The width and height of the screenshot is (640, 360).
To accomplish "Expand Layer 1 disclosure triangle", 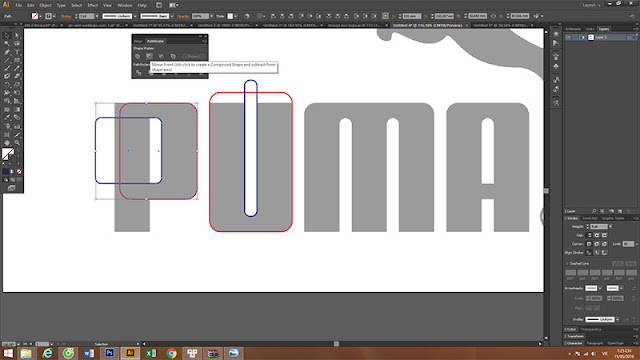I will coord(583,37).
